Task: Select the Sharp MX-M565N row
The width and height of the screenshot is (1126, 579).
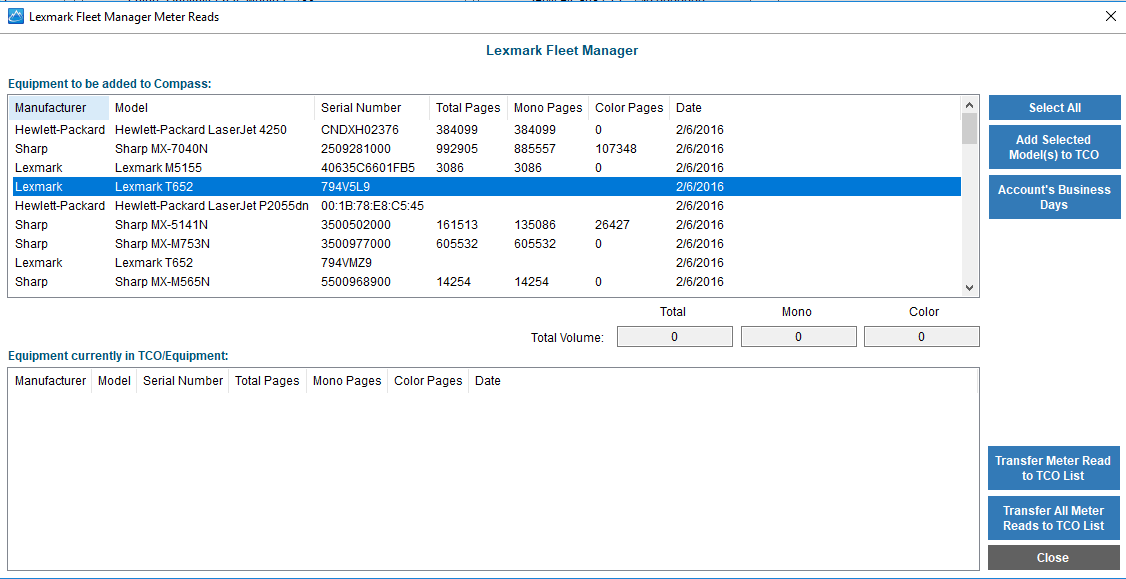Action: coord(487,282)
